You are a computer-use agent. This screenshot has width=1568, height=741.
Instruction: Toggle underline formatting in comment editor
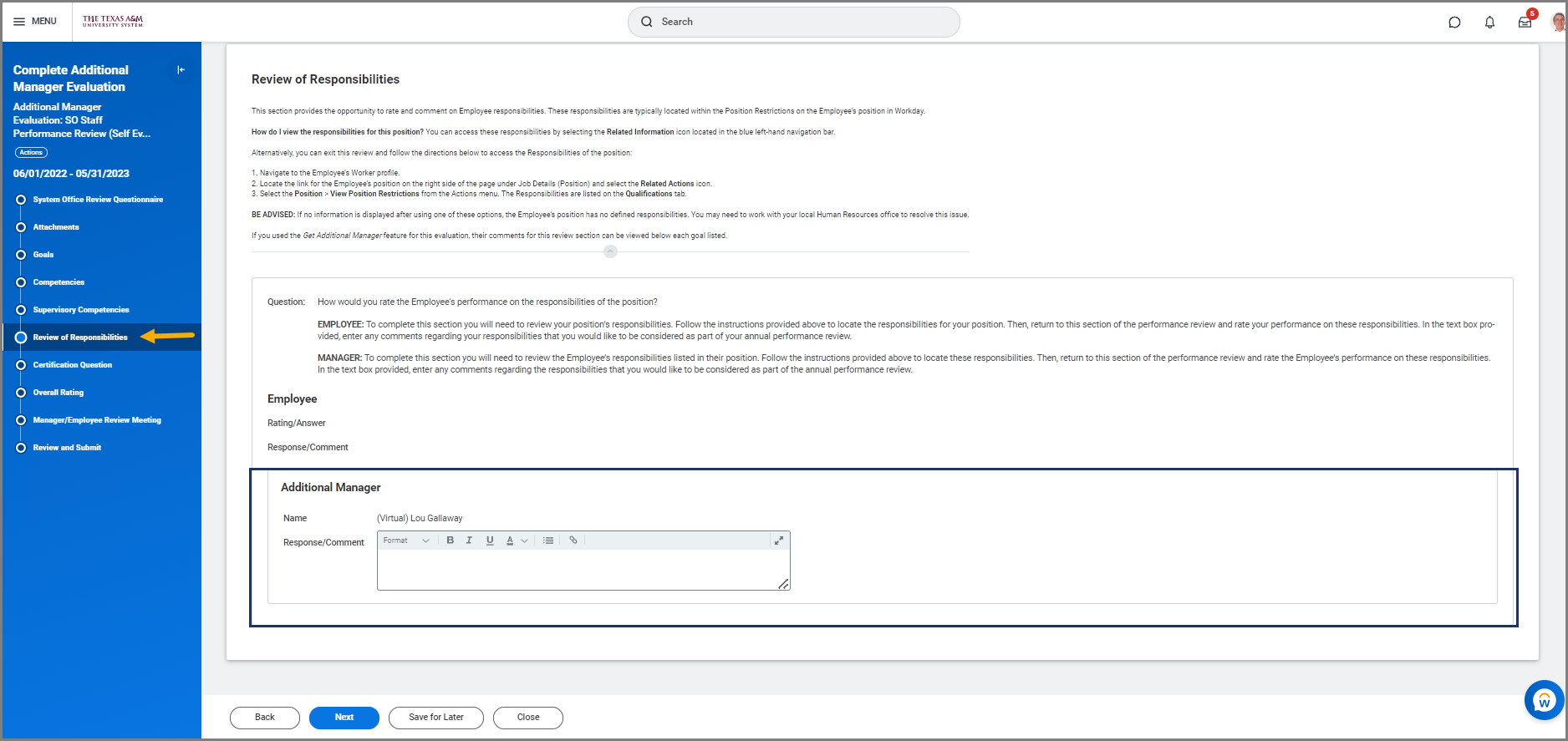pyautogui.click(x=490, y=541)
